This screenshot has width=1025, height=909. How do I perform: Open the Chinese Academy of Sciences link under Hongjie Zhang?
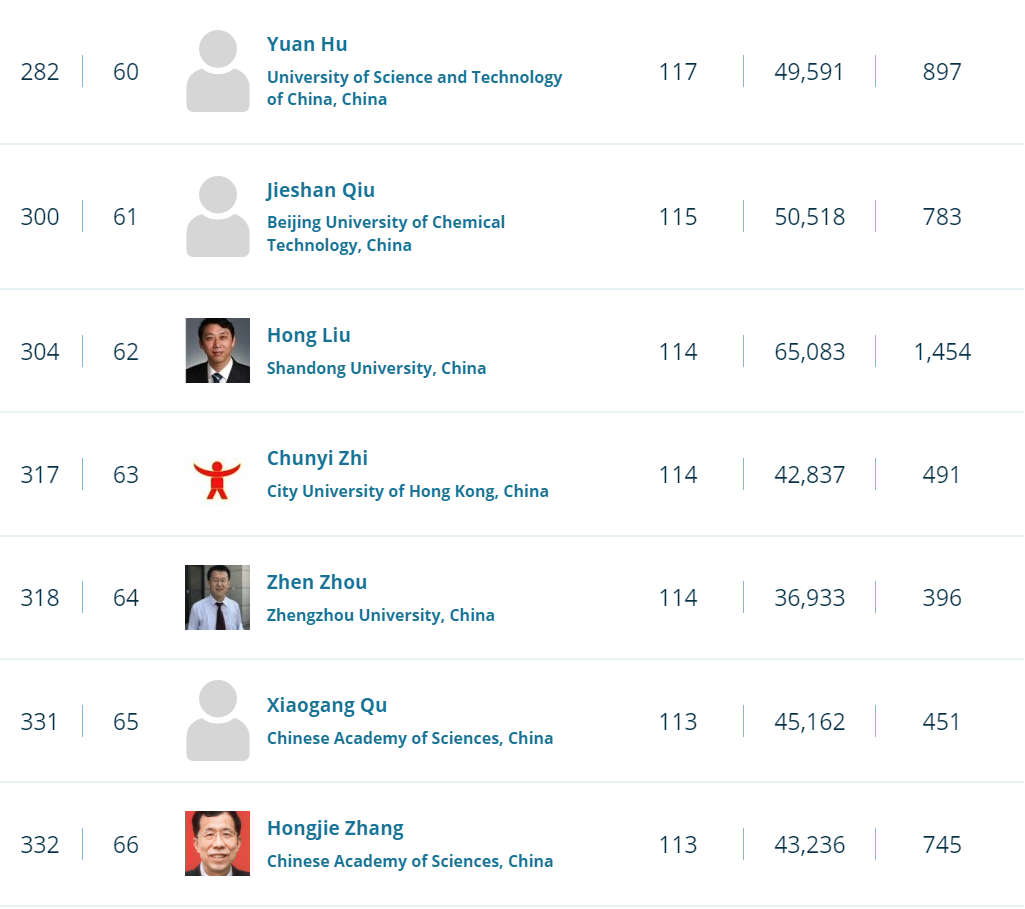click(409, 861)
